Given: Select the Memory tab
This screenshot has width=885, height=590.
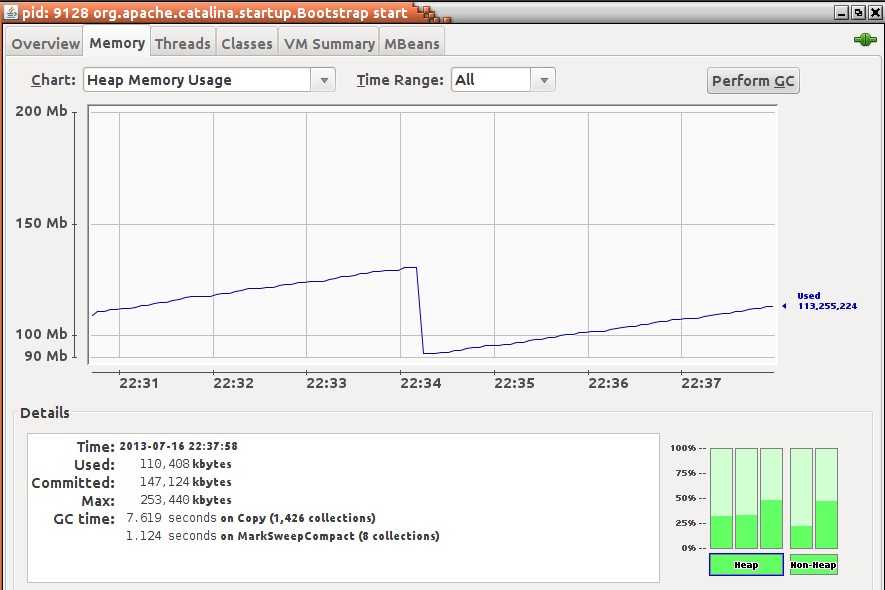Looking at the screenshot, I should (x=117, y=43).
